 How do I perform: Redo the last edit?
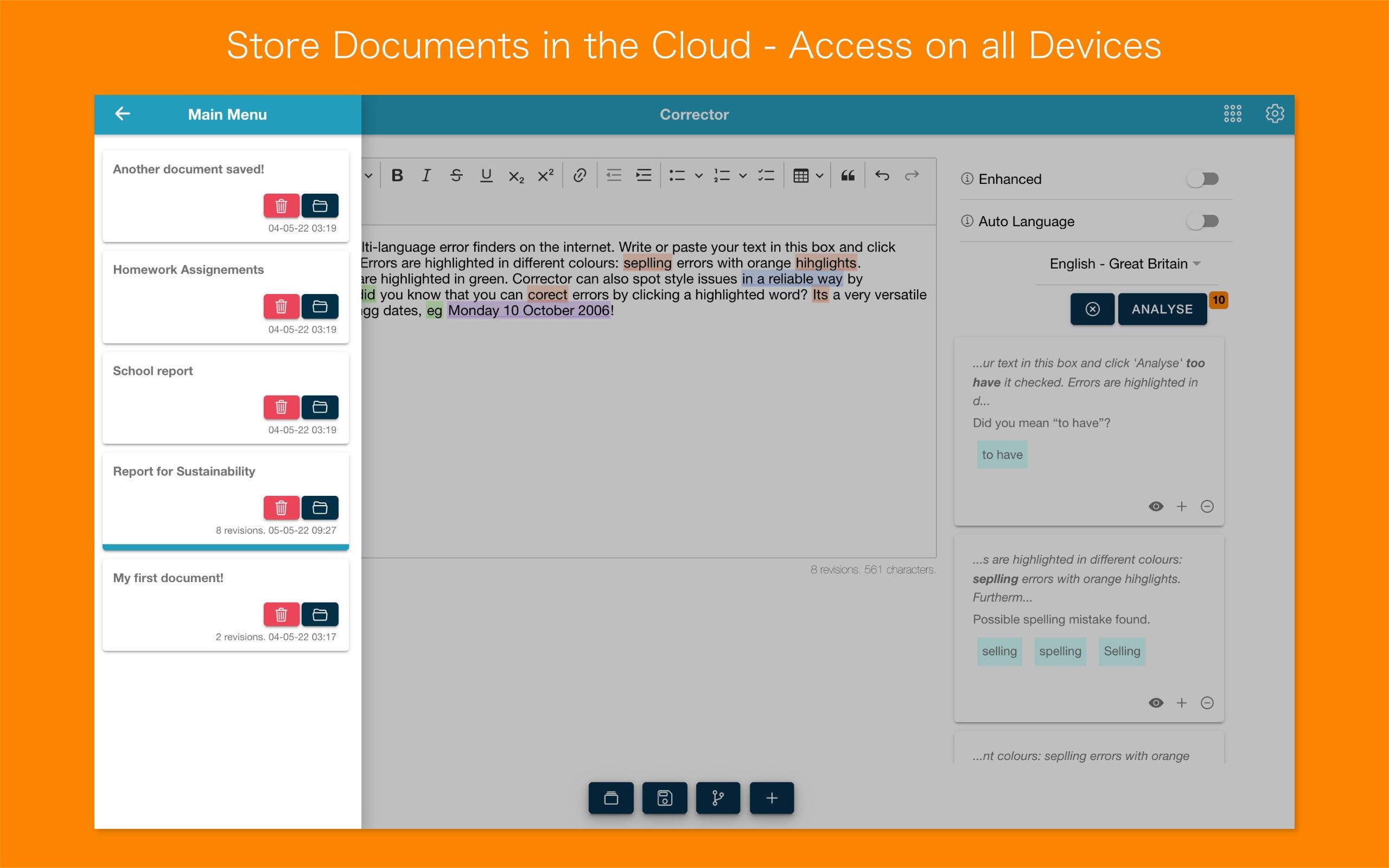pos(912,176)
